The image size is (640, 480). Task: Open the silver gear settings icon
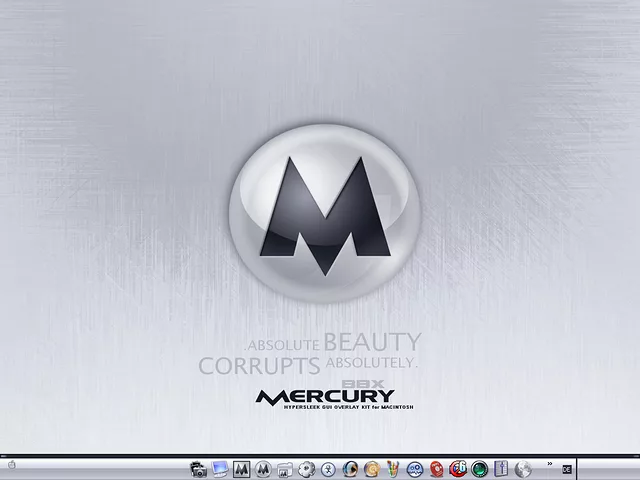(x=307, y=469)
